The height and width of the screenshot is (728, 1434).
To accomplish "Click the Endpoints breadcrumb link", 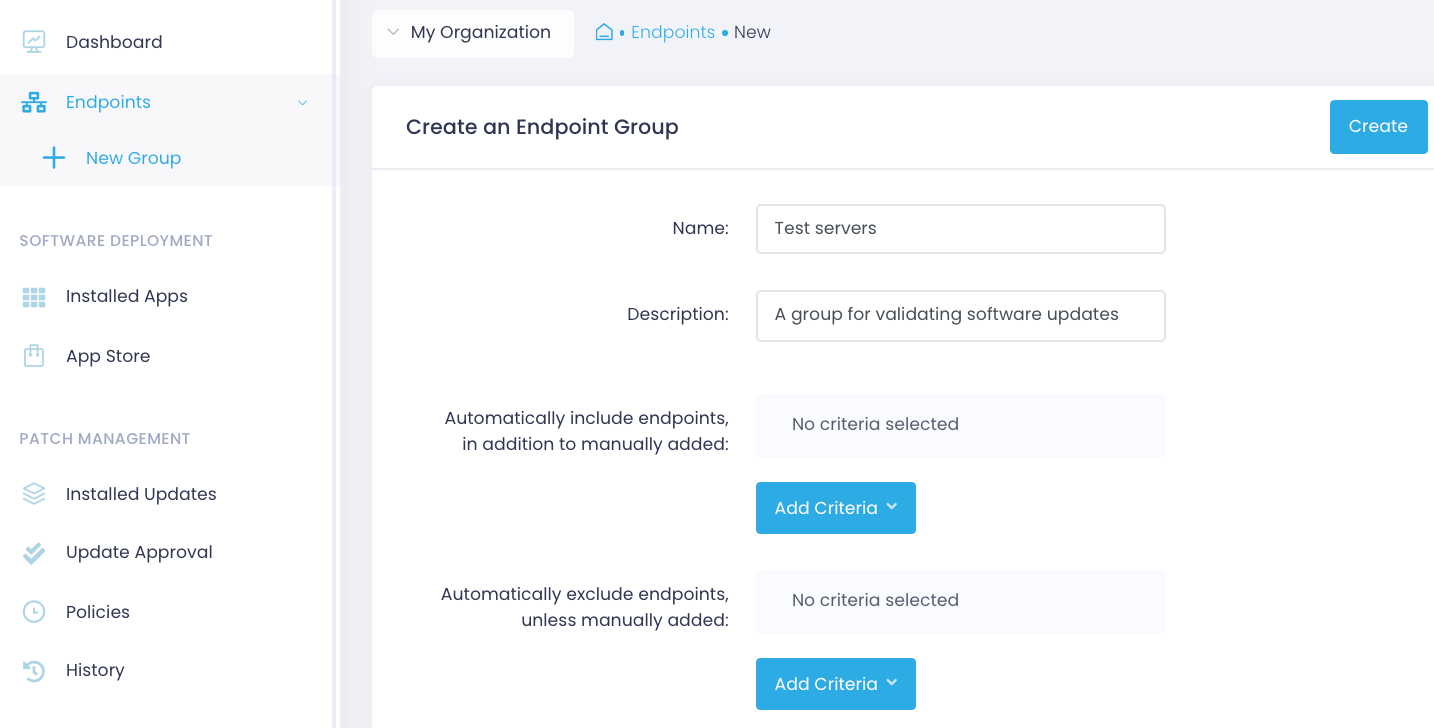I will tap(673, 32).
